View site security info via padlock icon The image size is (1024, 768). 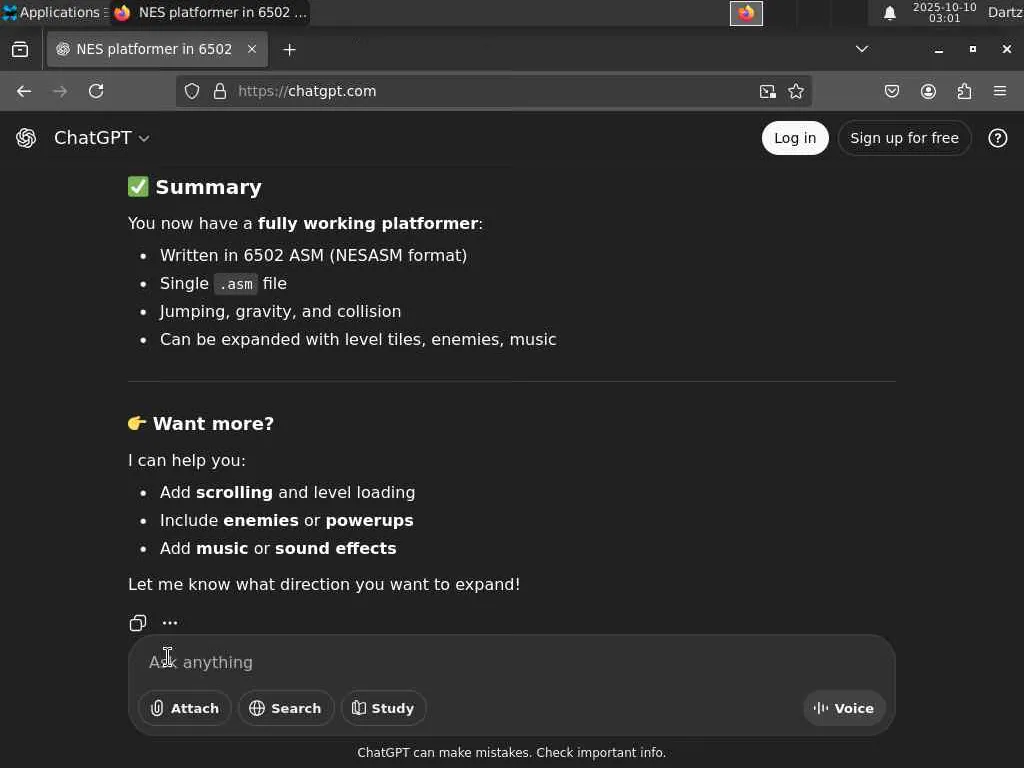click(x=220, y=91)
